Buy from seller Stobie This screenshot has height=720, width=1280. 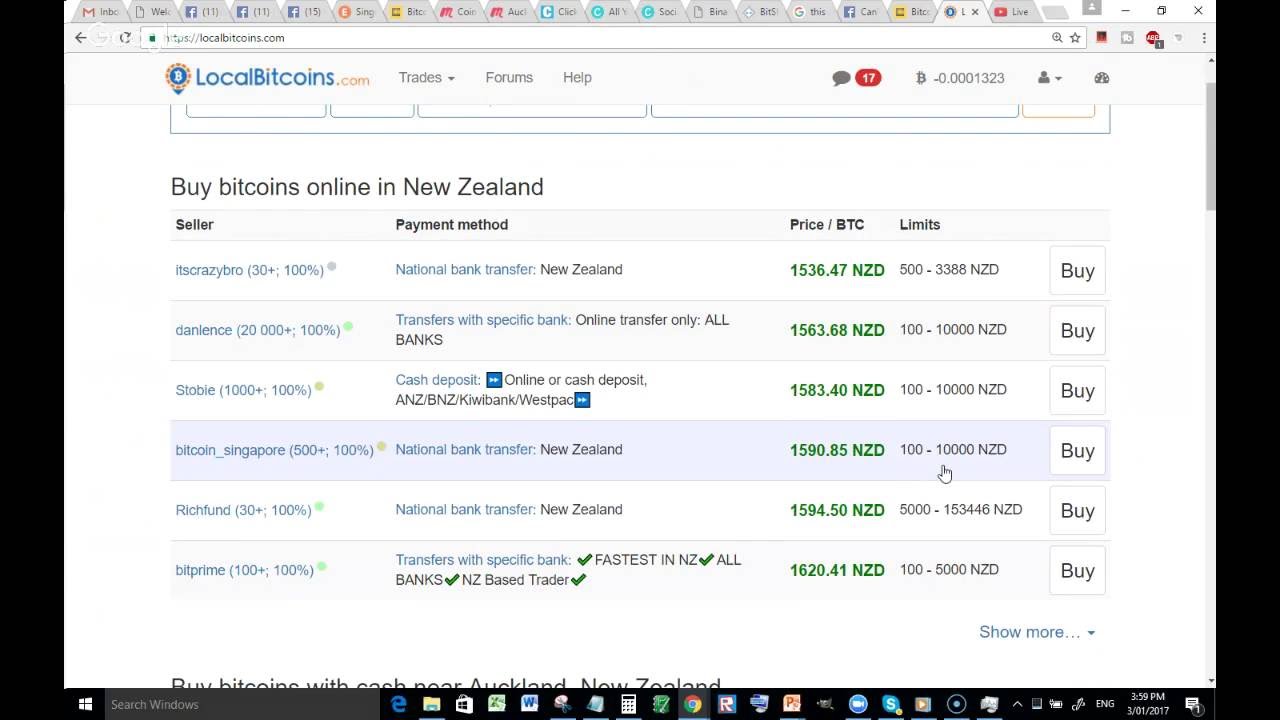coord(1077,390)
